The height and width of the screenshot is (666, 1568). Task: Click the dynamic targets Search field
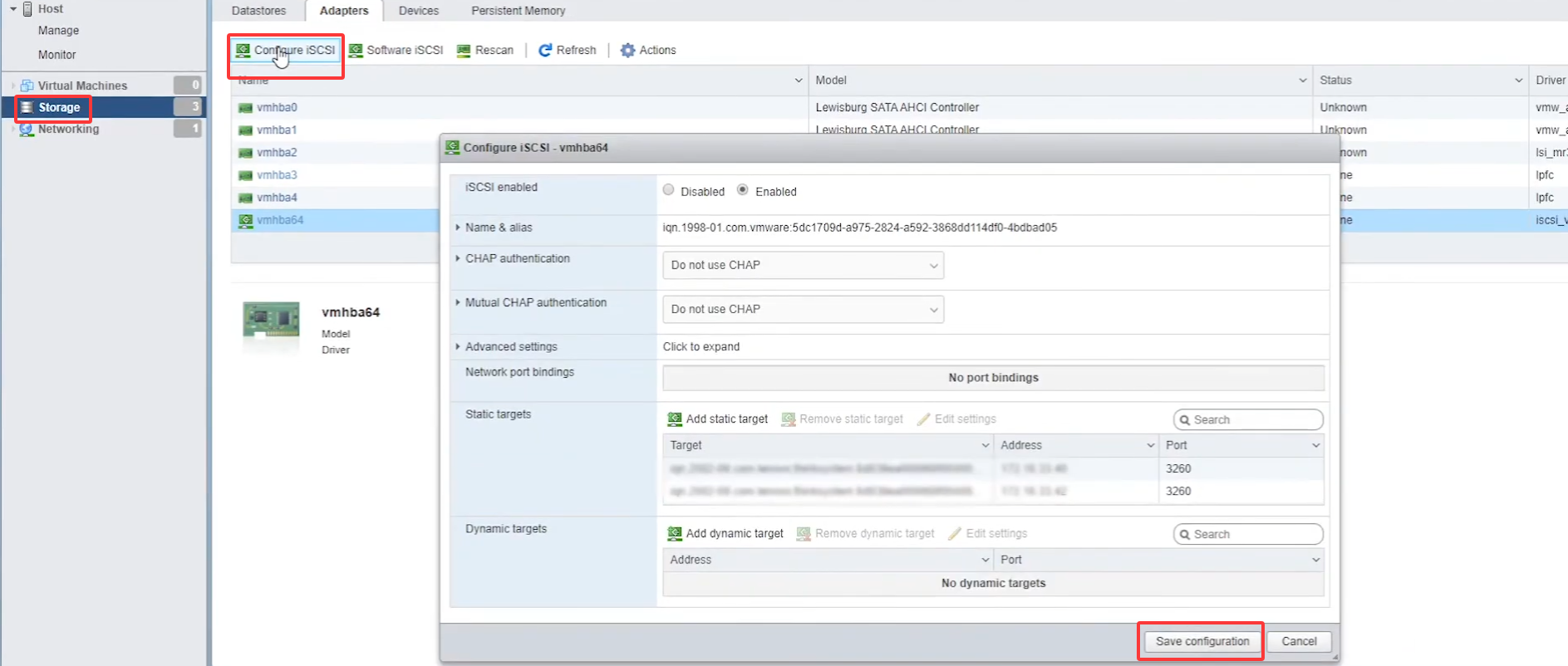[x=1248, y=535]
